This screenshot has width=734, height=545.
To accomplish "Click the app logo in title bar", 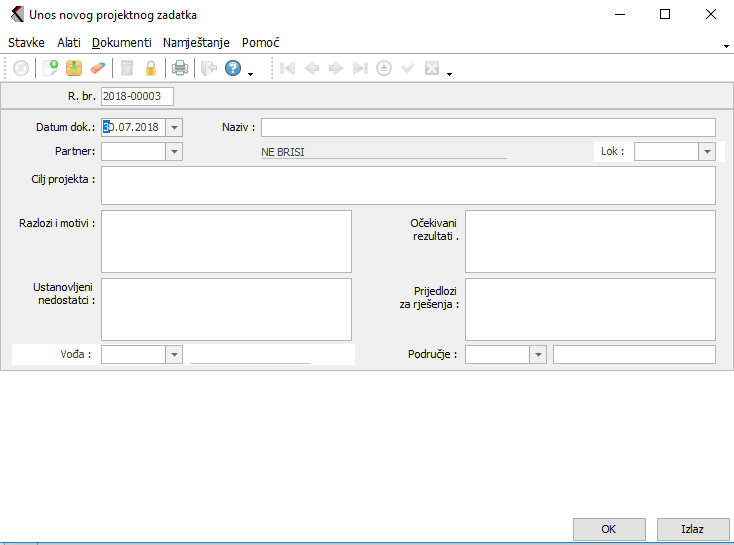I will click(x=16, y=15).
